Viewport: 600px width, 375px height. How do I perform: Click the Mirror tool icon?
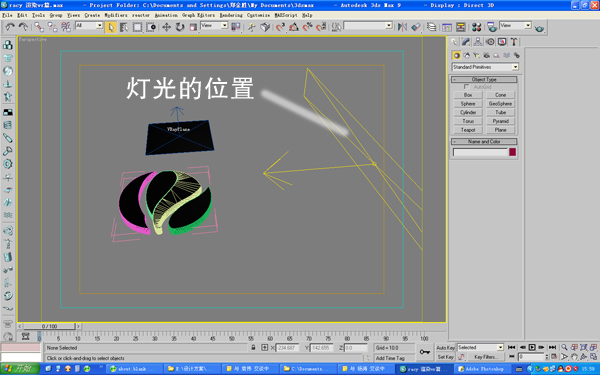pos(402,27)
